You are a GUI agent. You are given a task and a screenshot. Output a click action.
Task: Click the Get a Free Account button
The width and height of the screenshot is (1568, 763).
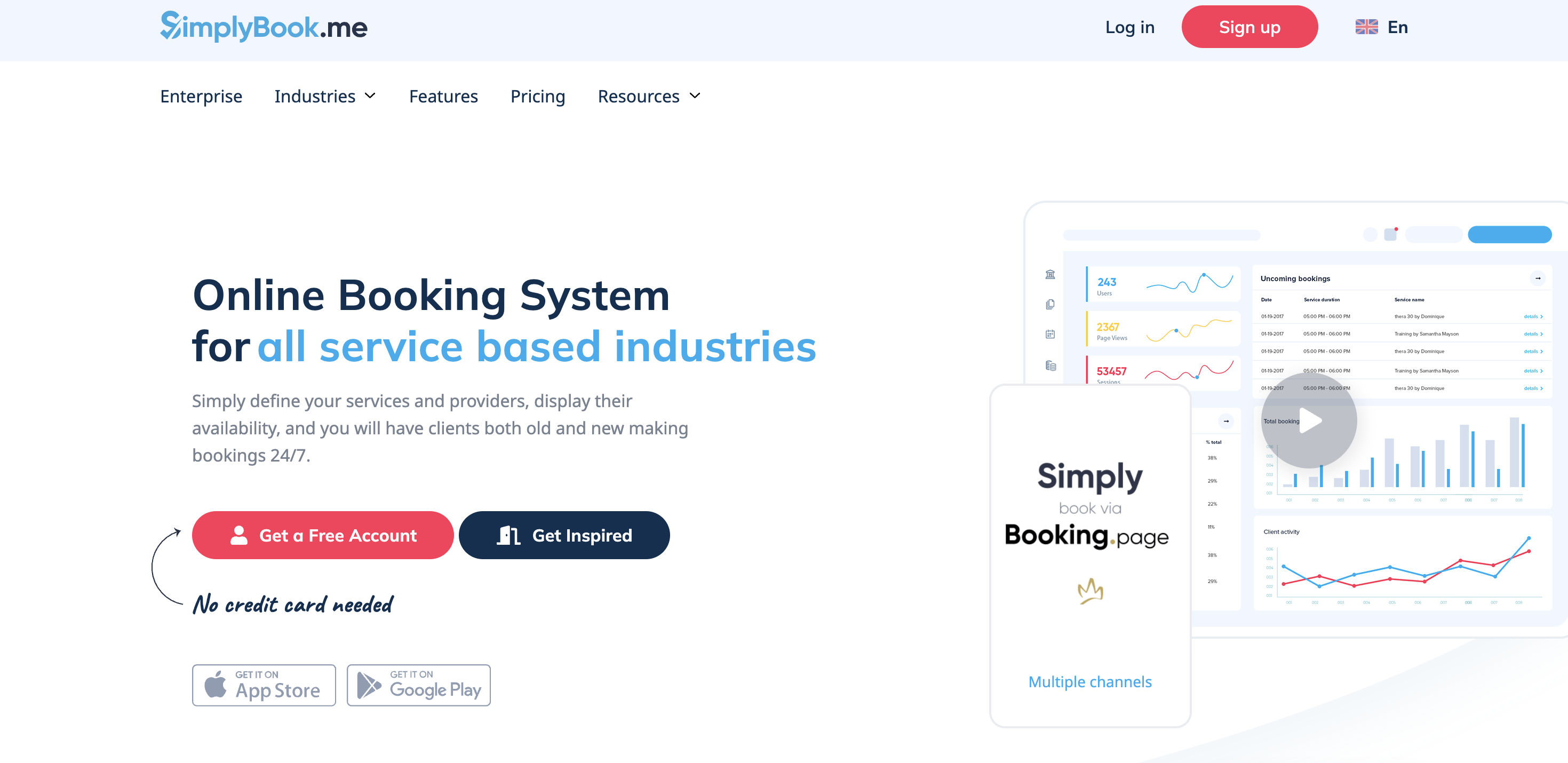click(x=323, y=535)
